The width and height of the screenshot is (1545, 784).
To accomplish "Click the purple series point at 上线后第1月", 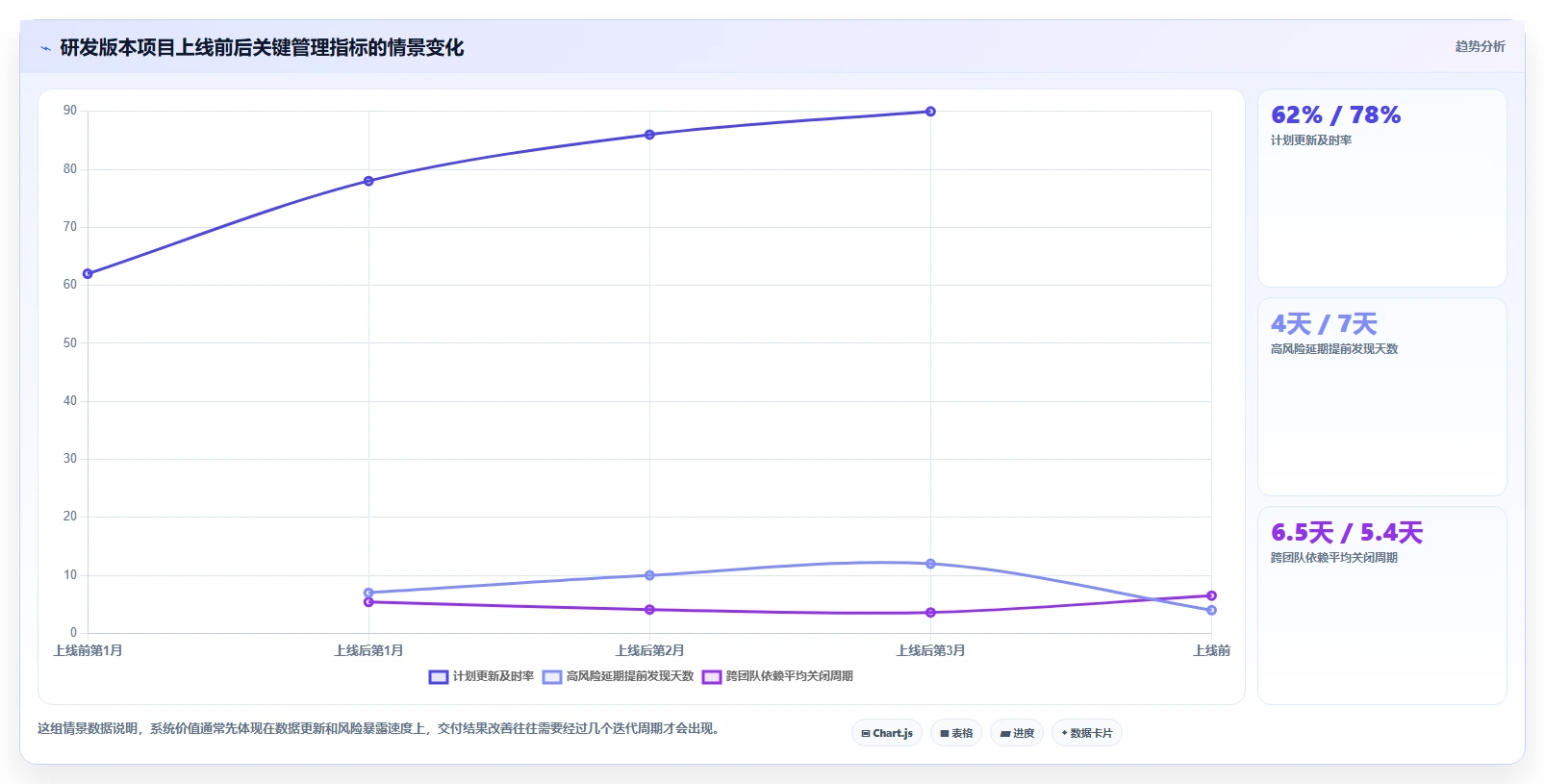I will 368,602.
